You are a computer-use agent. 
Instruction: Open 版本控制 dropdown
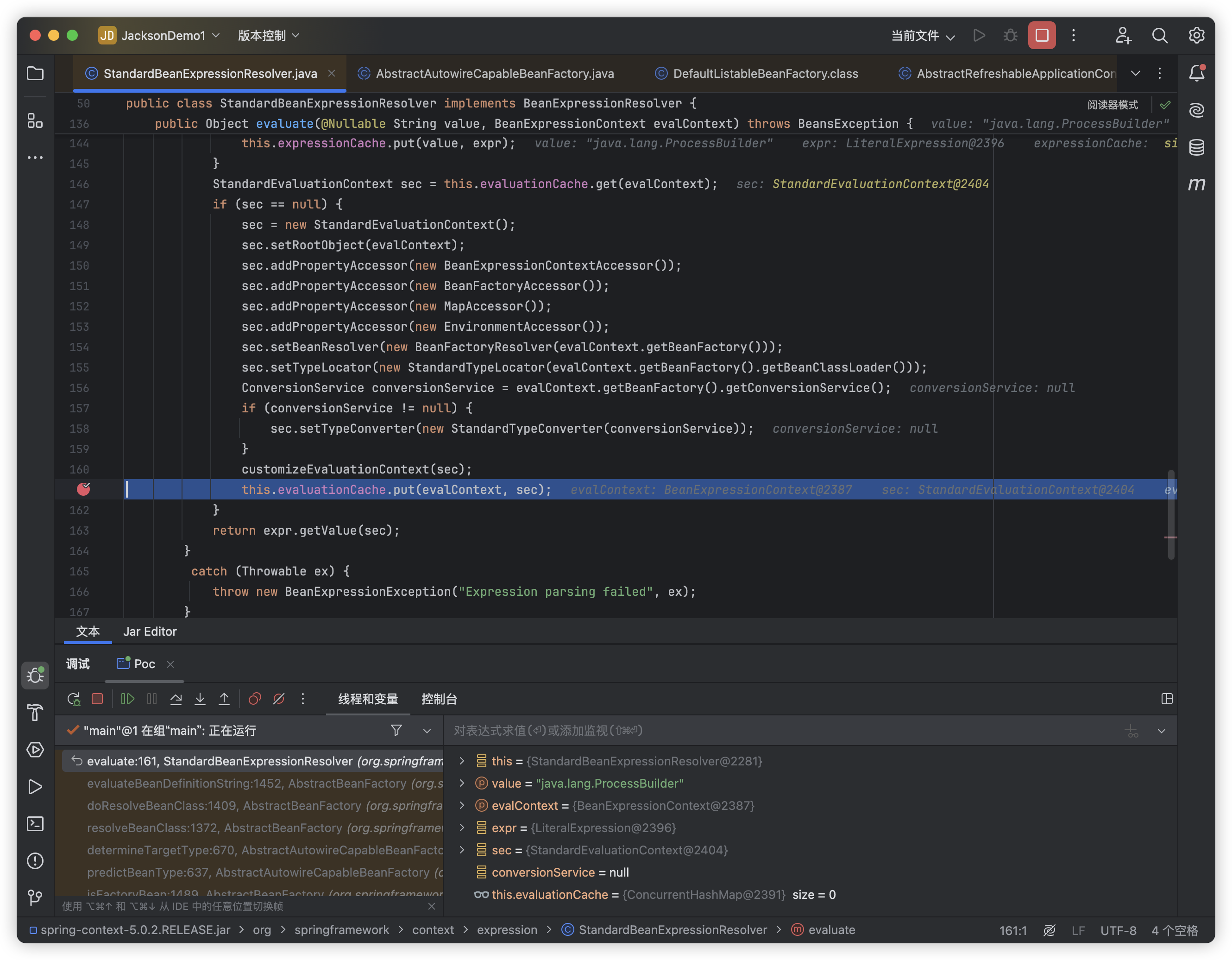[x=269, y=36]
